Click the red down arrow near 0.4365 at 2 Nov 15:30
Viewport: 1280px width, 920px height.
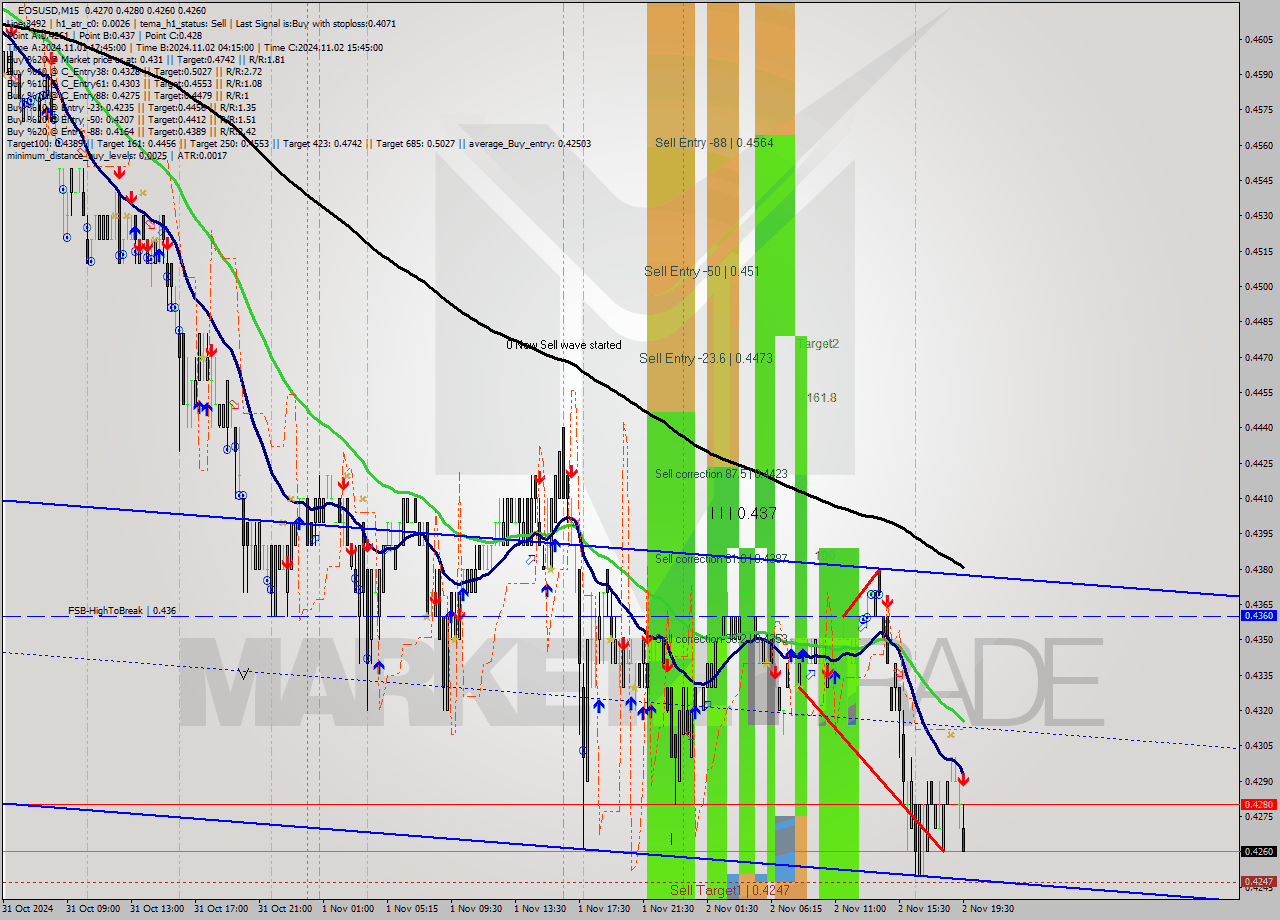tap(887, 602)
